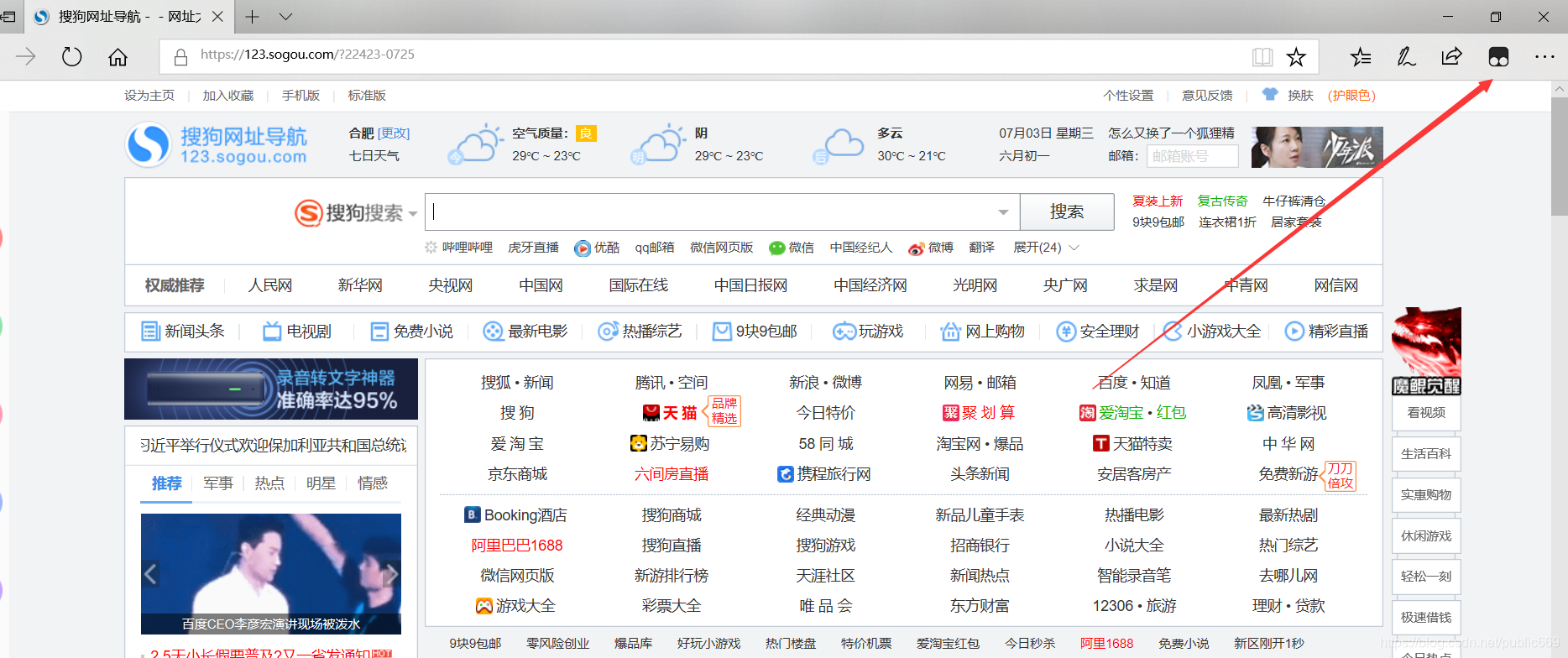Click the 微博 quick link

(931, 248)
